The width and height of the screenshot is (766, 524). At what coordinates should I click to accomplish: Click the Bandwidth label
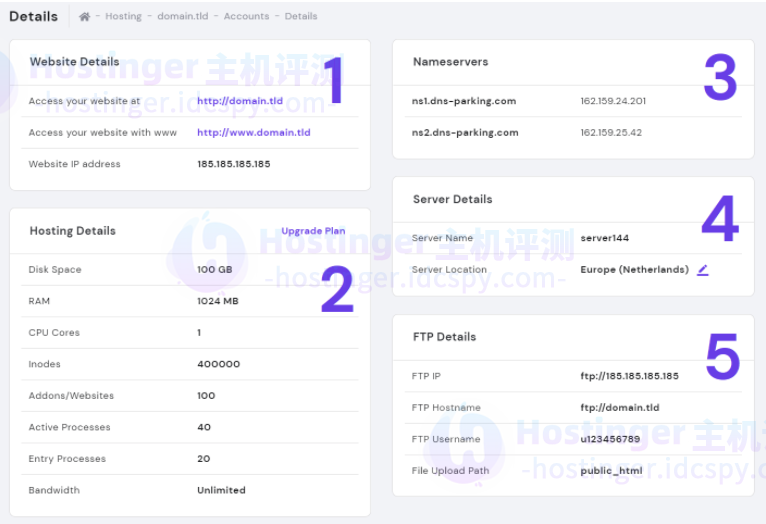click(x=54, y=490)
